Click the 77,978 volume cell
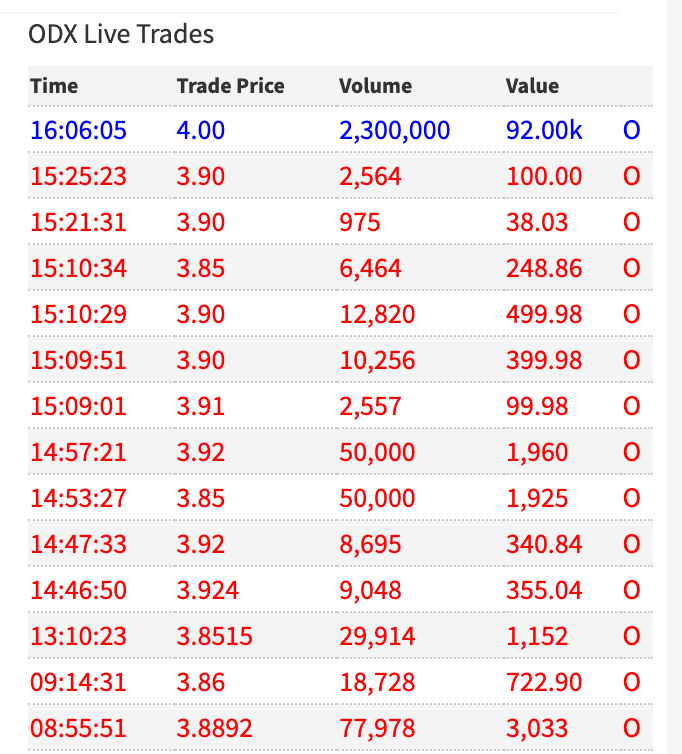Screen dimensions: 682x754 pyautogui.click(x=377, y=728)
